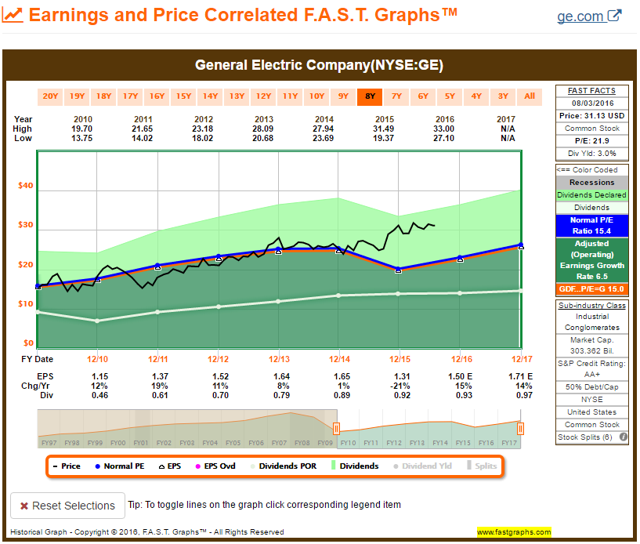Choose the 3Y time range tab

coord(503,97)
